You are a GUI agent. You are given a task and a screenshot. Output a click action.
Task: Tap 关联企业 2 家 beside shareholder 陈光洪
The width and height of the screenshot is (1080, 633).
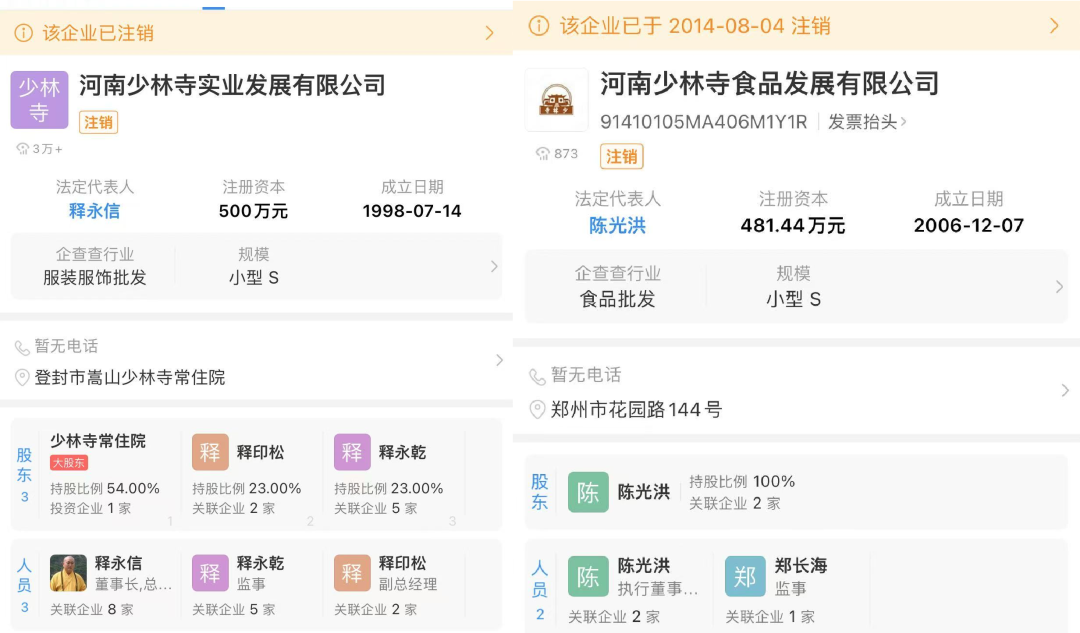[x=735, y=504]
